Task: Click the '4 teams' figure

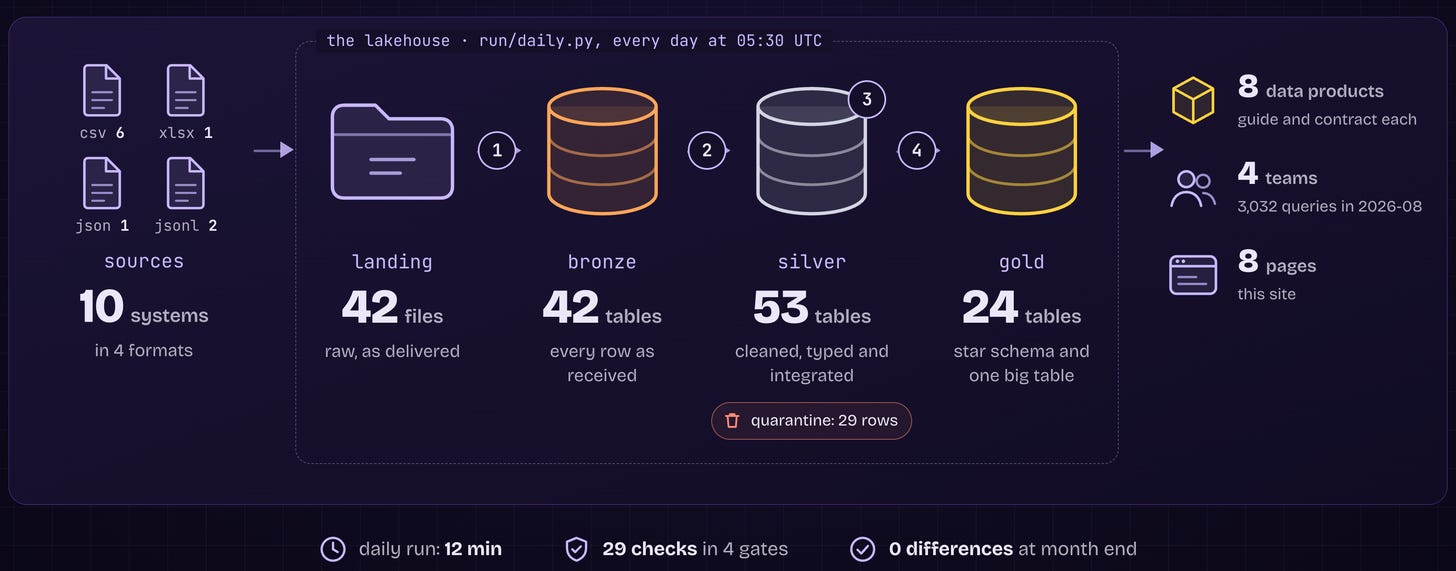Action: pyautogui.click(x=1277, y=175)
